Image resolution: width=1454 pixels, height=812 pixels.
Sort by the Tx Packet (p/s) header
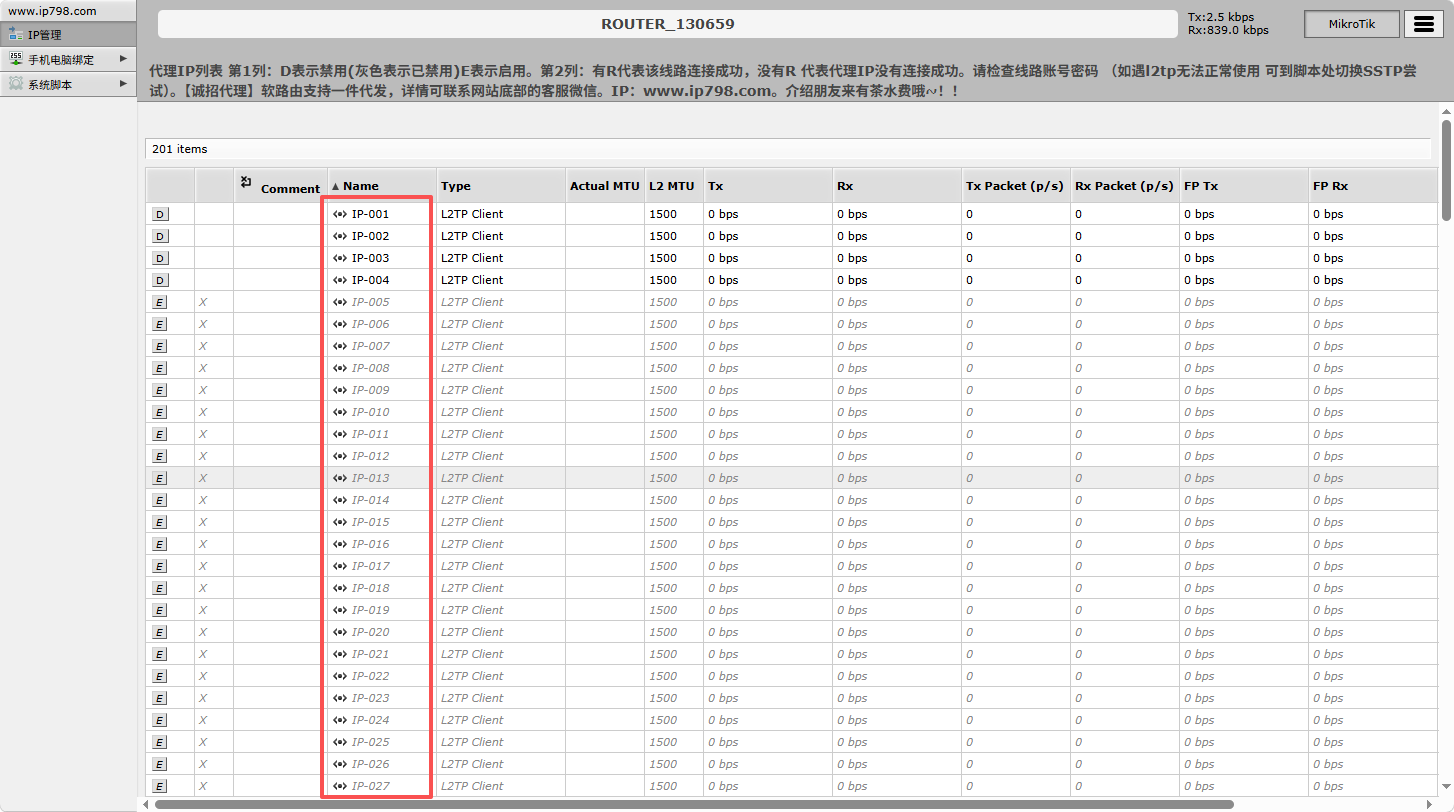[x=1016, y=186]
